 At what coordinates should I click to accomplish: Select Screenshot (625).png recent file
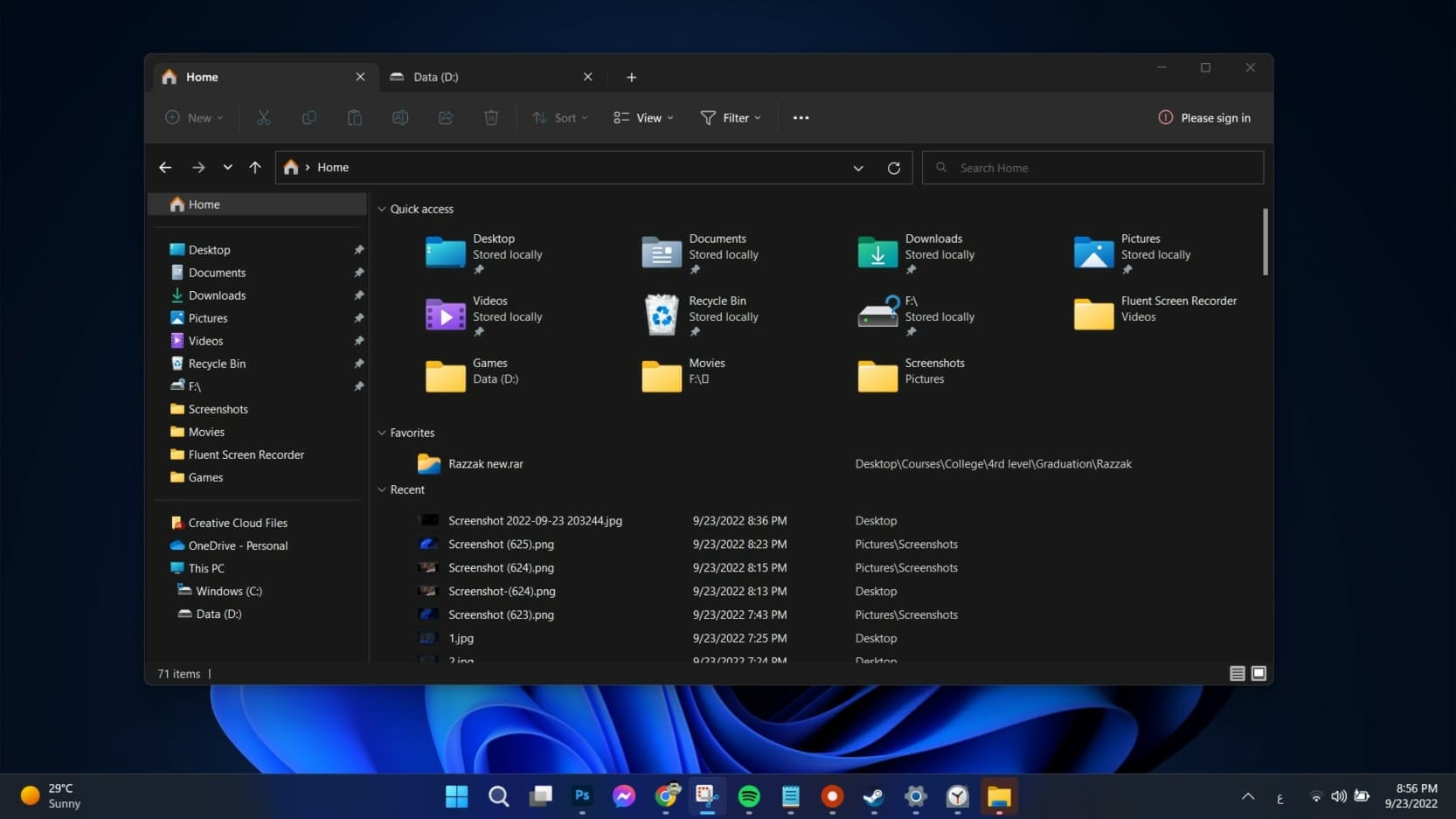[x=501, y=545]
